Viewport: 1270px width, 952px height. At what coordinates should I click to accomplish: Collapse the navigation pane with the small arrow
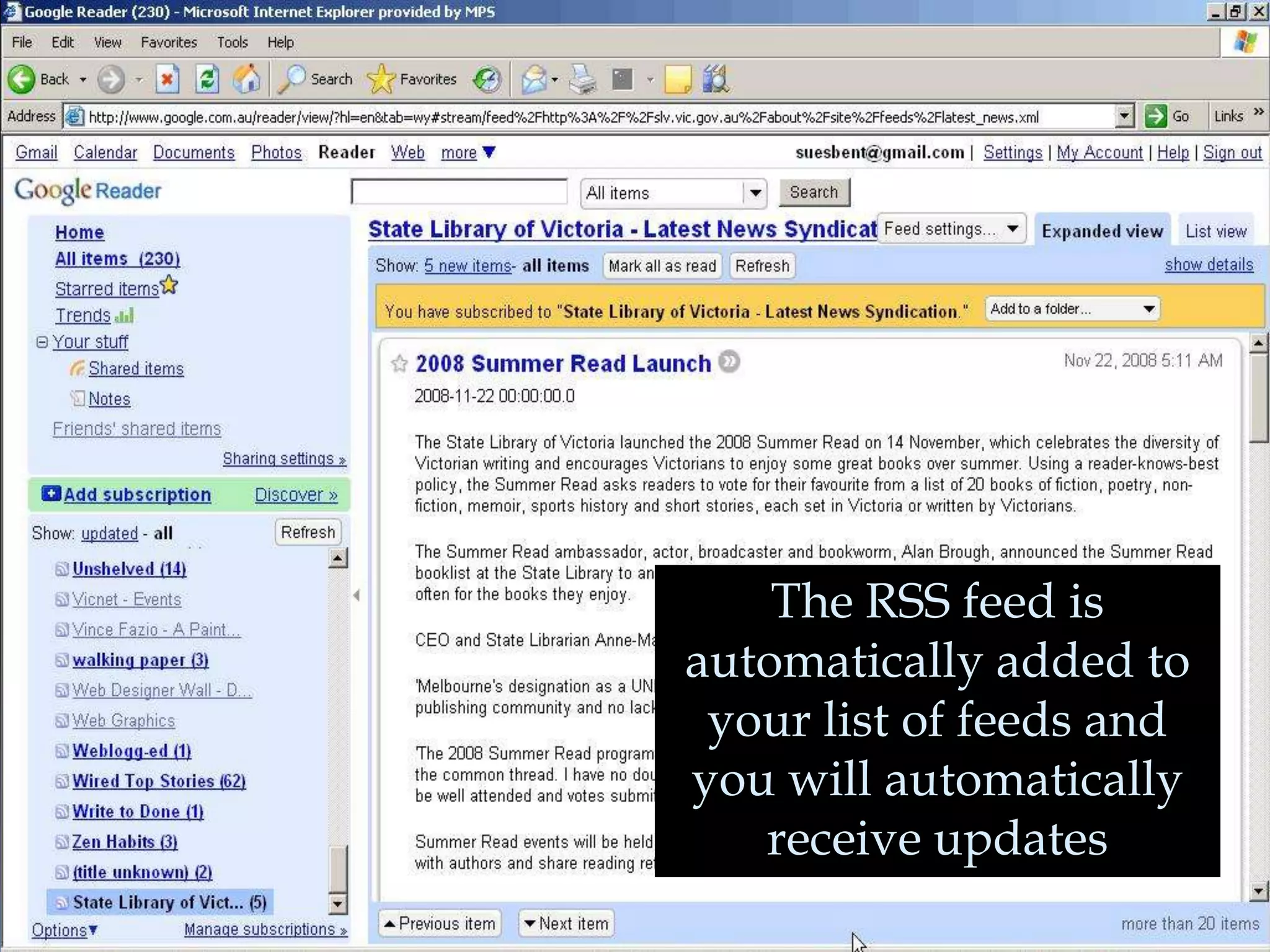(x=357, y=595)
